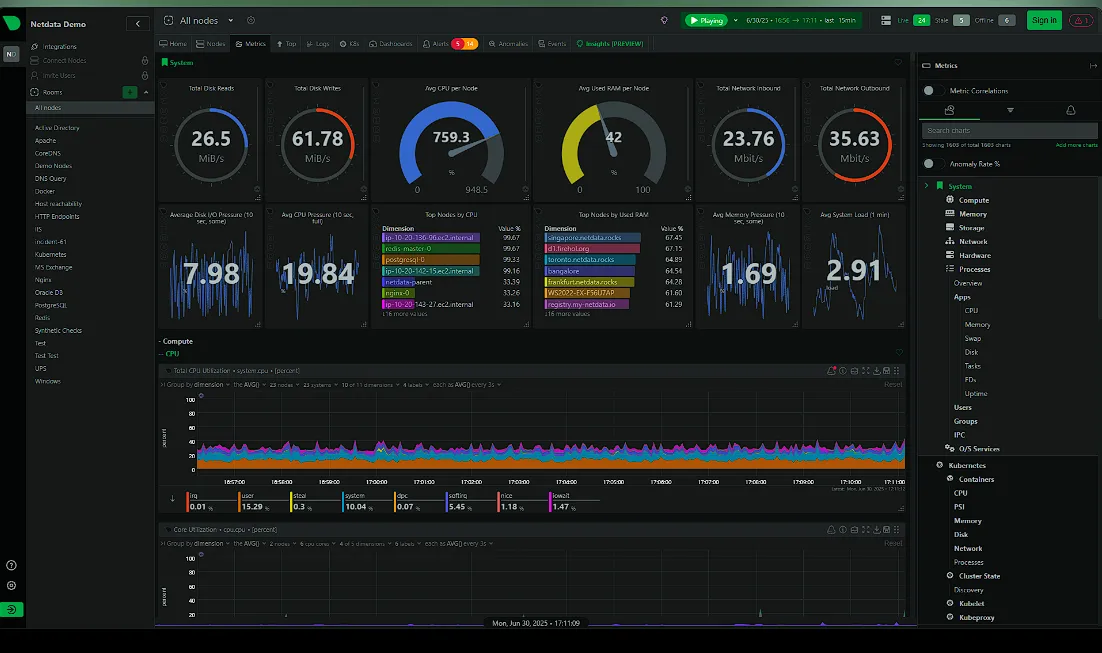Image resolution: width=1102 pixels, height=653 pixels.
Task: Click Storage disk icon in Metrics tree
Action: coord(950,227)
